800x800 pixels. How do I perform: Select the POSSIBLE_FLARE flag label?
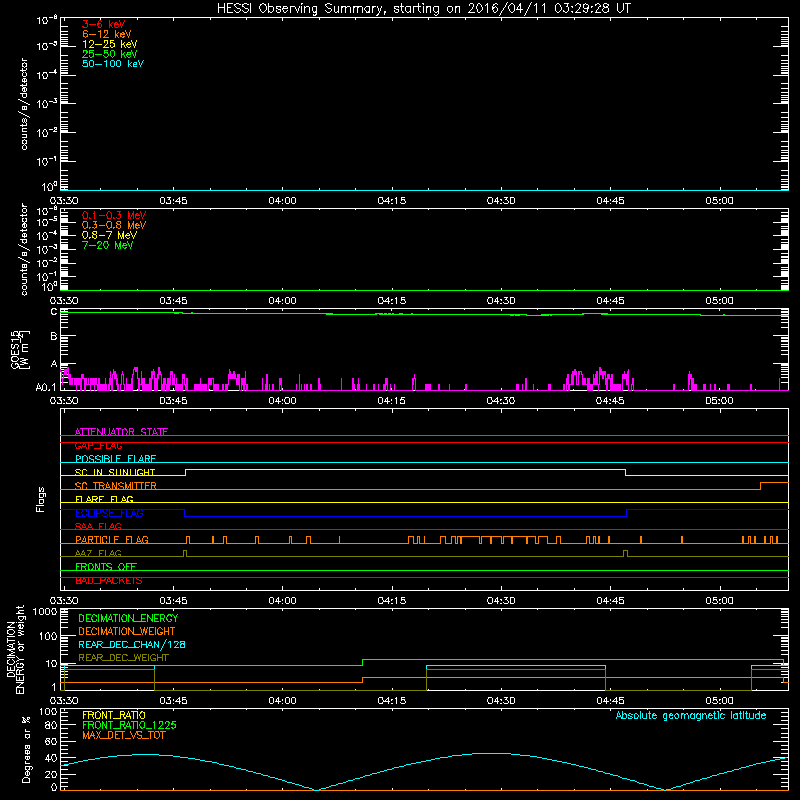[115, 459]
